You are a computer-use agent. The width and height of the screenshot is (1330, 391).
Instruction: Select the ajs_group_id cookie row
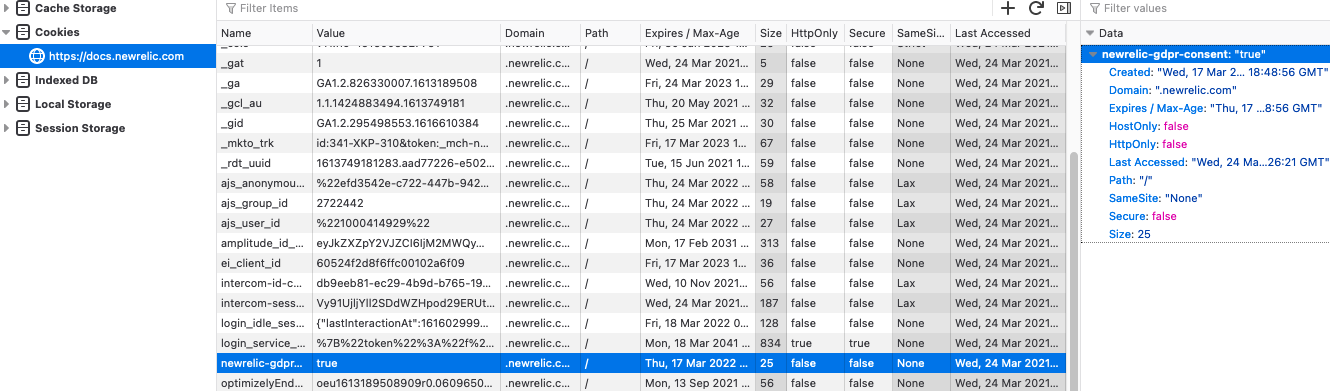(x=641, y=203)
